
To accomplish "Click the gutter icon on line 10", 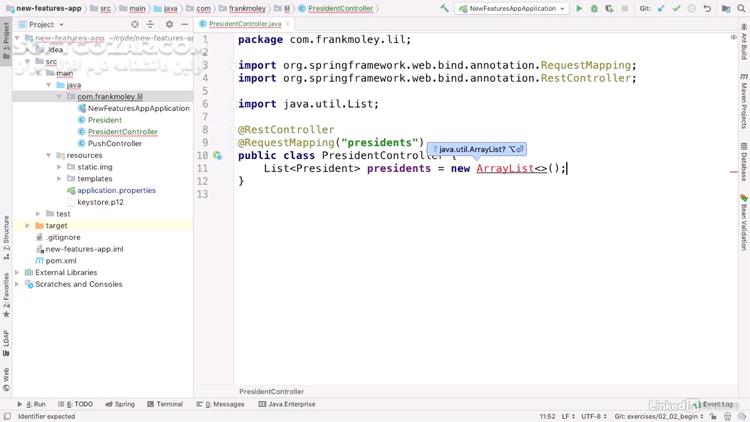I will coord(218,155).
